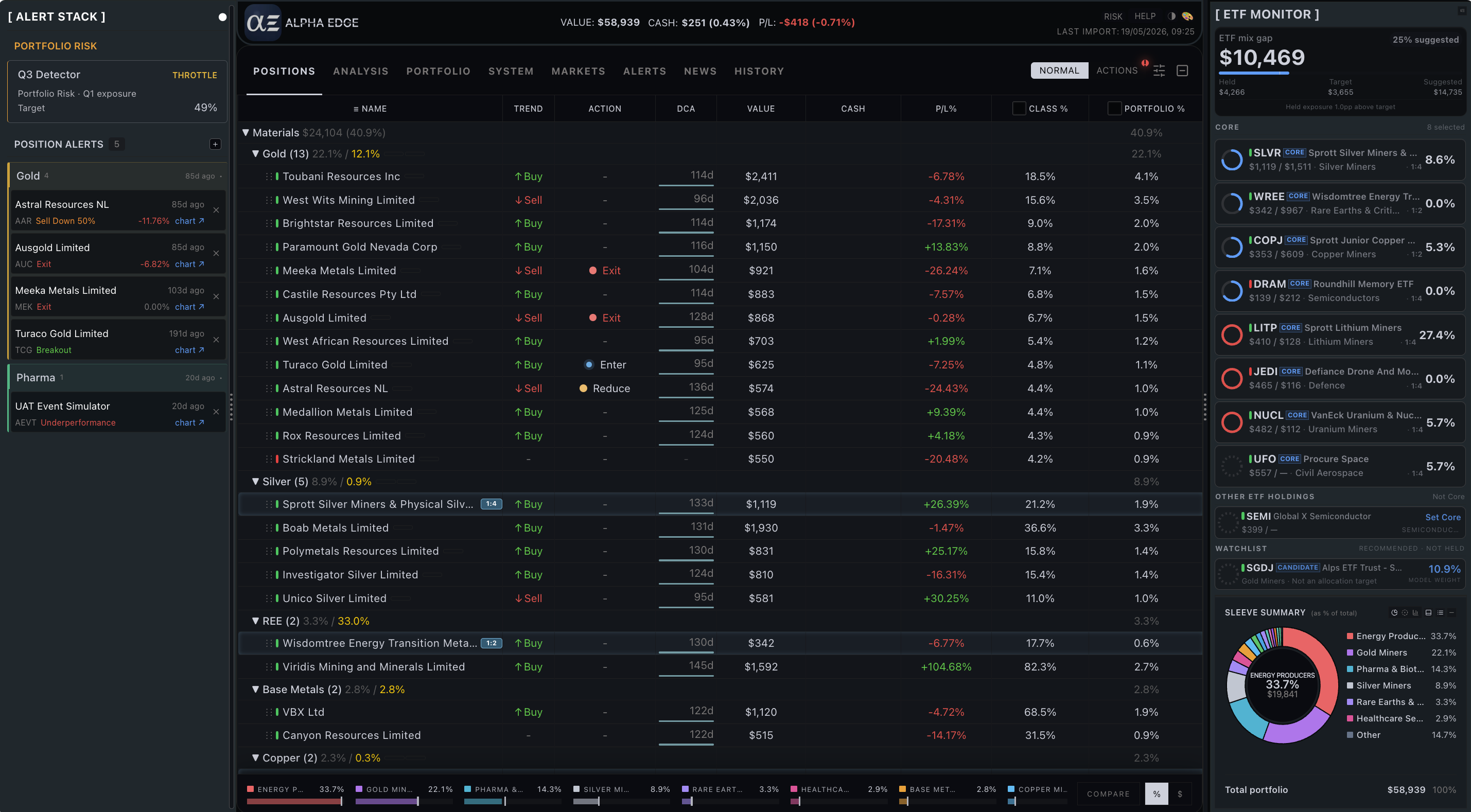Minimize the sleeve summary section
Screen dimensions: 1471x812
point(1451,613)
